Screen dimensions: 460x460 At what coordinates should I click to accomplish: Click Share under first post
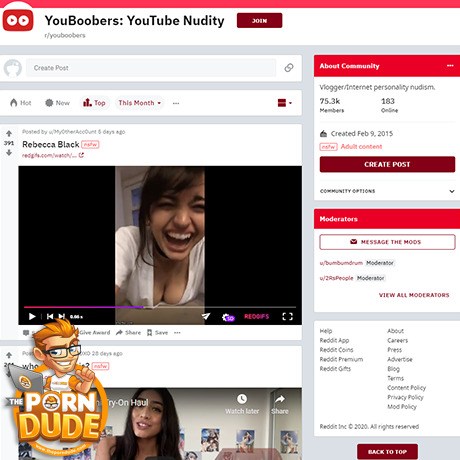128,333
